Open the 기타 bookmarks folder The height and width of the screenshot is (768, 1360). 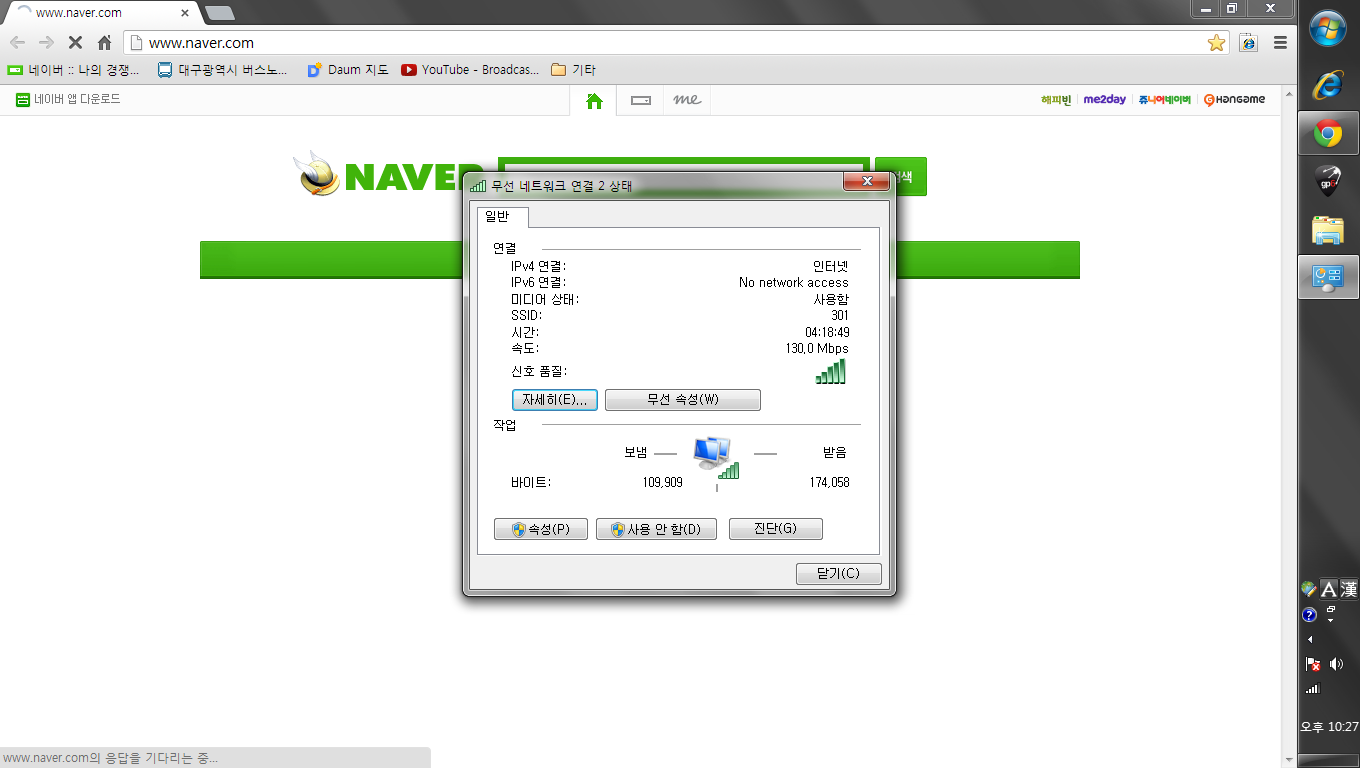click(x=573, y=70)
